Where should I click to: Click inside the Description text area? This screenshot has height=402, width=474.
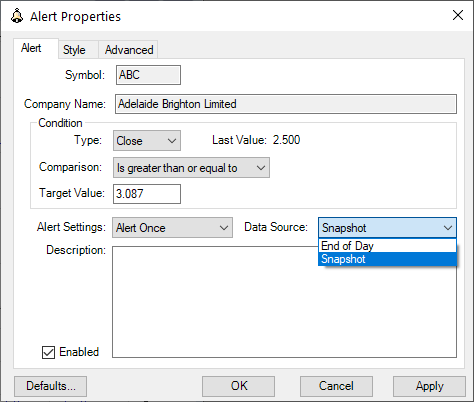(284, 302)
